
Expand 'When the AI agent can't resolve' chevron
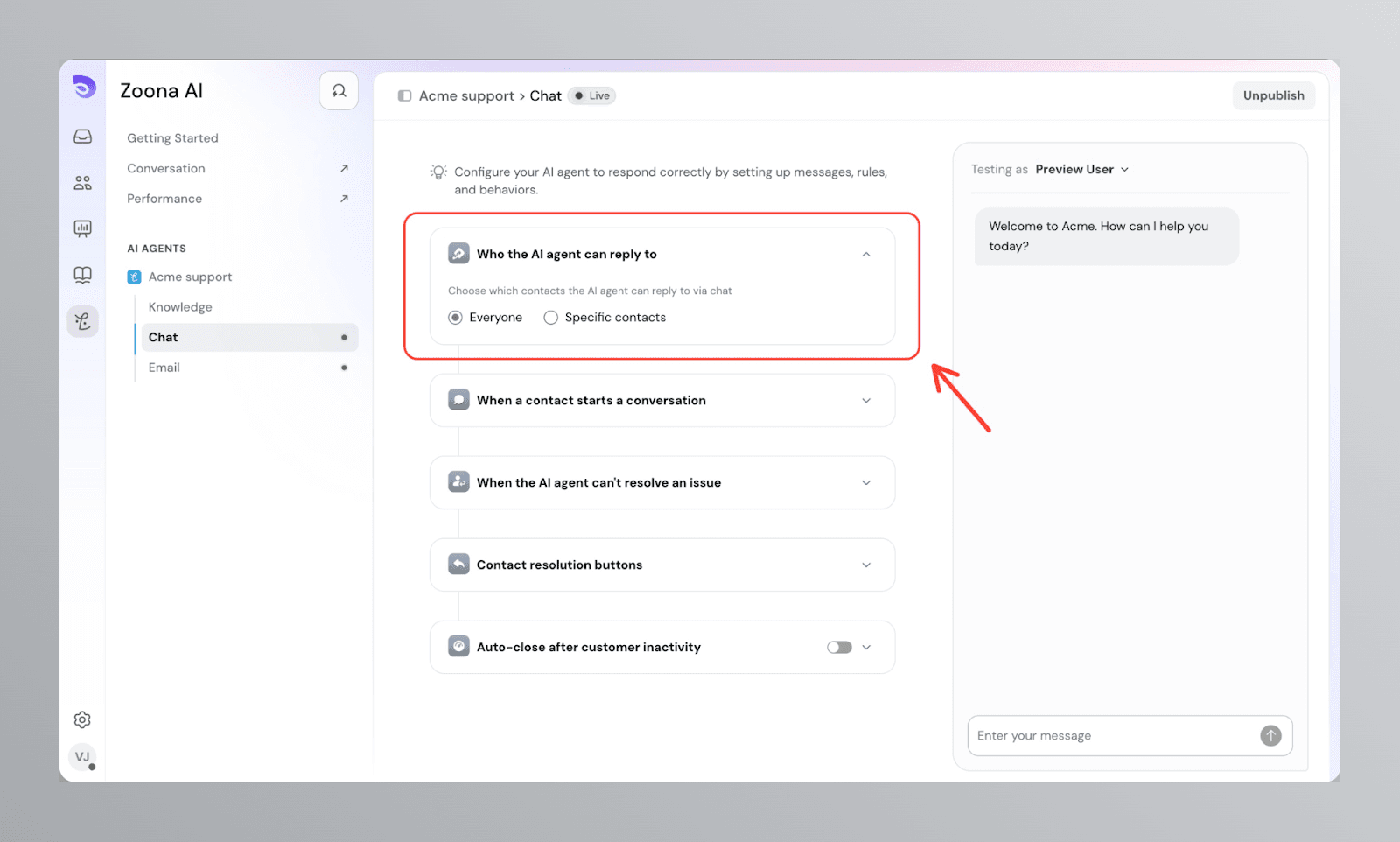(866, 483)
